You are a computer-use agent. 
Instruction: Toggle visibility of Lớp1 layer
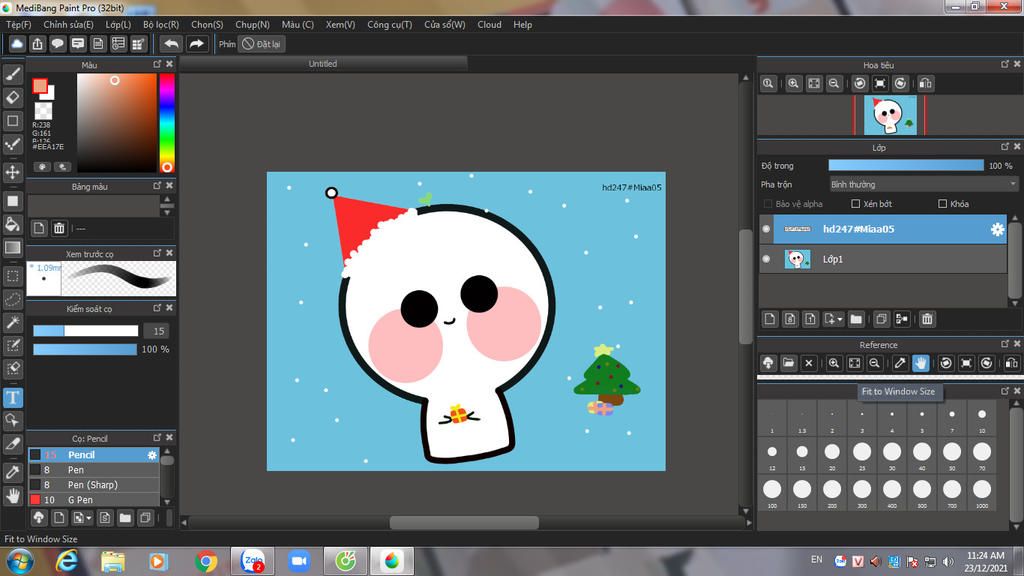tap(766, 259)
